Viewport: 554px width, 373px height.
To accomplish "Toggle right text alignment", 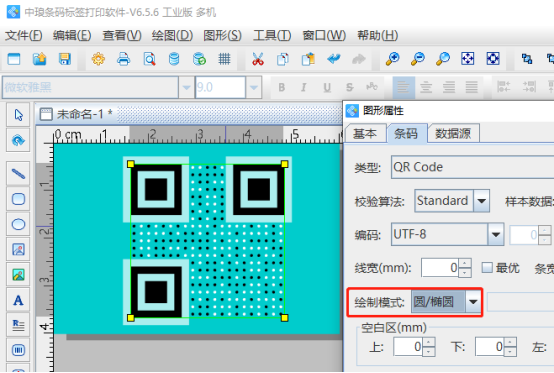I will coord(449,87).
